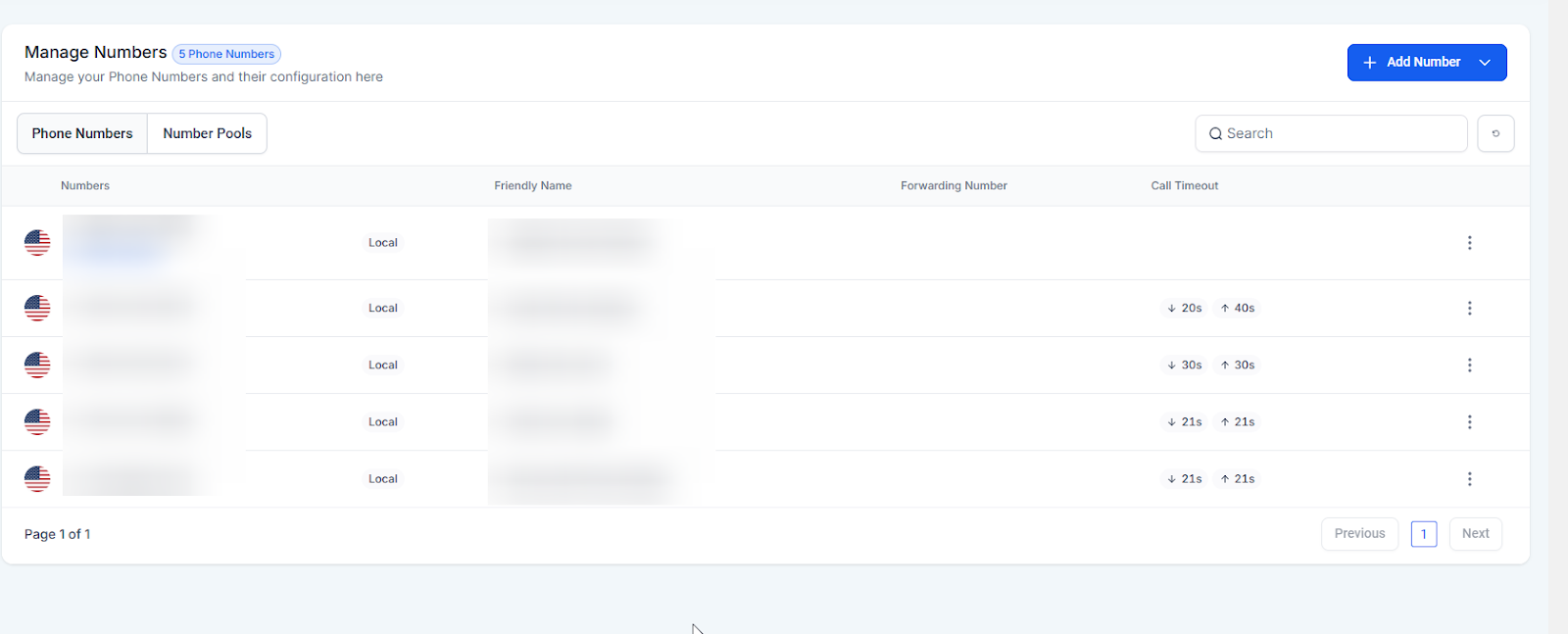This screenshot has height=634, width=1568.
Task: Click the outgoing 21s badge in the last row
Action: coord(1237,478)
